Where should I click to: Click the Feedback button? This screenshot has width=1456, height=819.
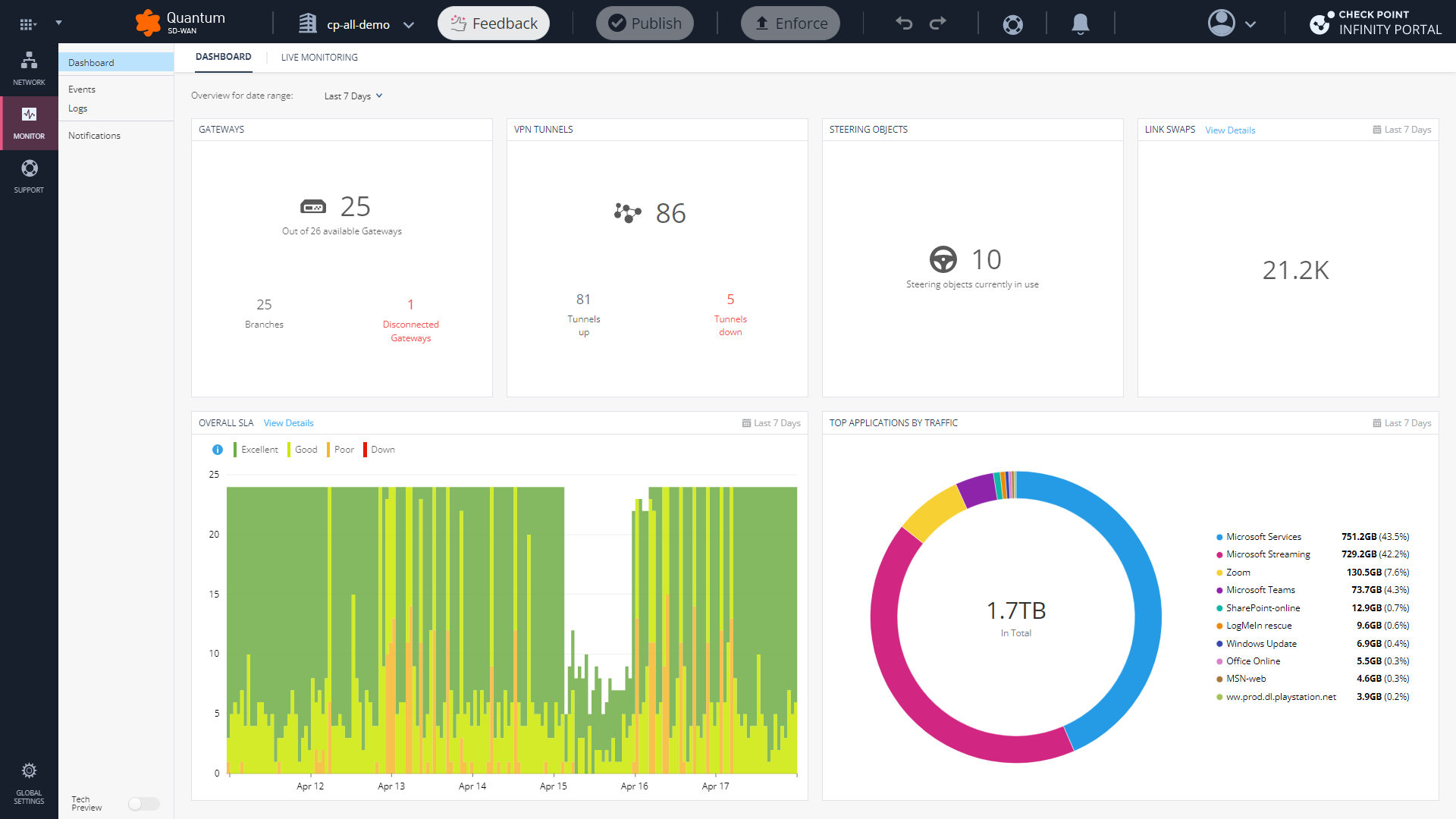pos(494,24)
